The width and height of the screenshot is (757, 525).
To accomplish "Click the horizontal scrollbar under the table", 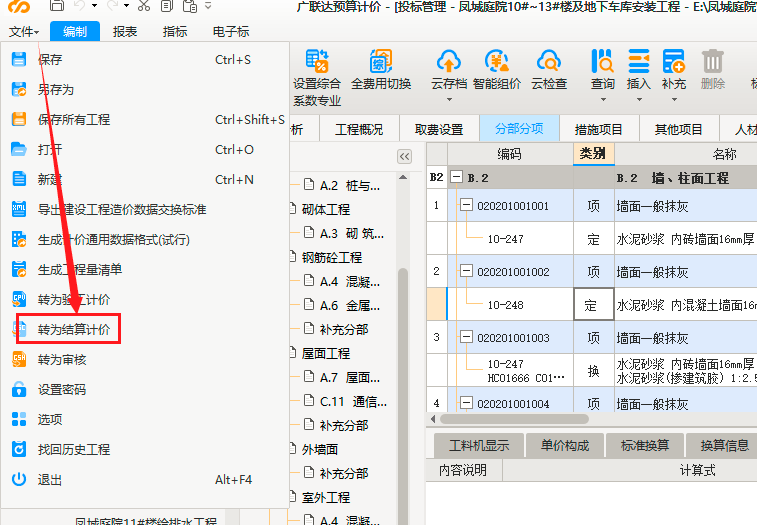I will (x=515, y=419).
